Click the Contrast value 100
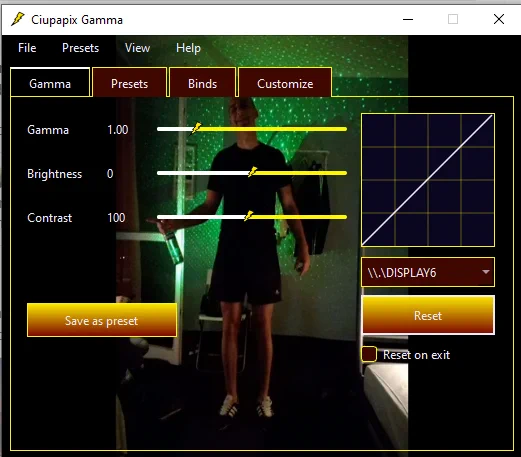 coord(116,218)
